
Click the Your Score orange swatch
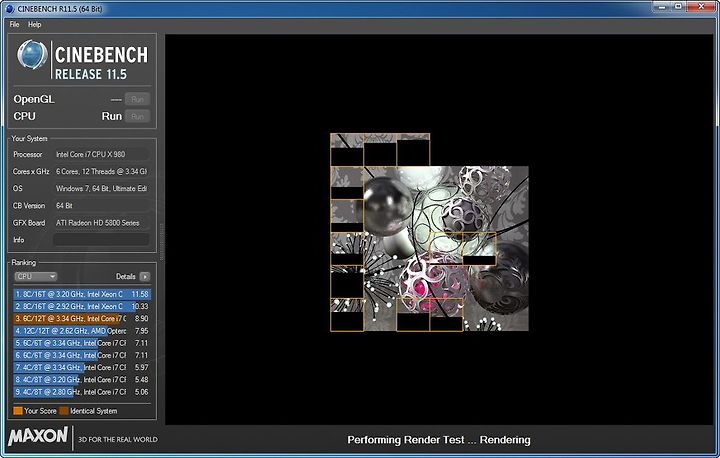18,411
